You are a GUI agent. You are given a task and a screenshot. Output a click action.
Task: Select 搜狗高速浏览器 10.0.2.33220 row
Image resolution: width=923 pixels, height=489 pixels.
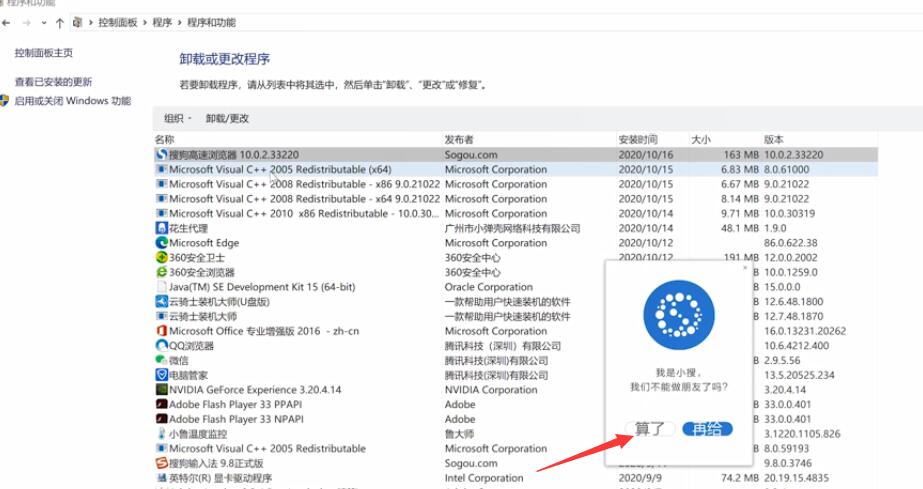tap(516, 155)
